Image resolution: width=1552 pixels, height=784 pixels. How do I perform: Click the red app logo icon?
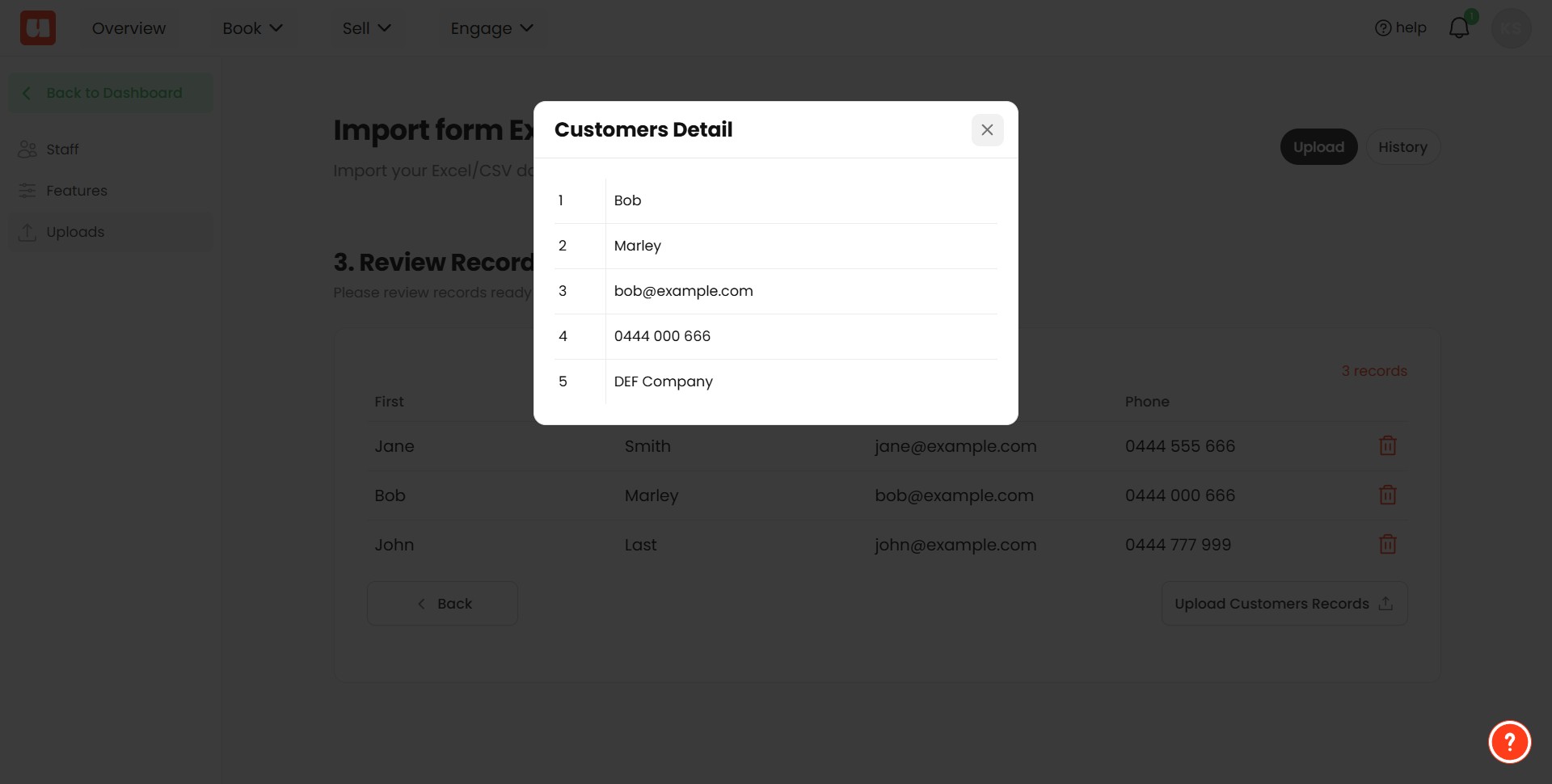(x=38, y=28)
